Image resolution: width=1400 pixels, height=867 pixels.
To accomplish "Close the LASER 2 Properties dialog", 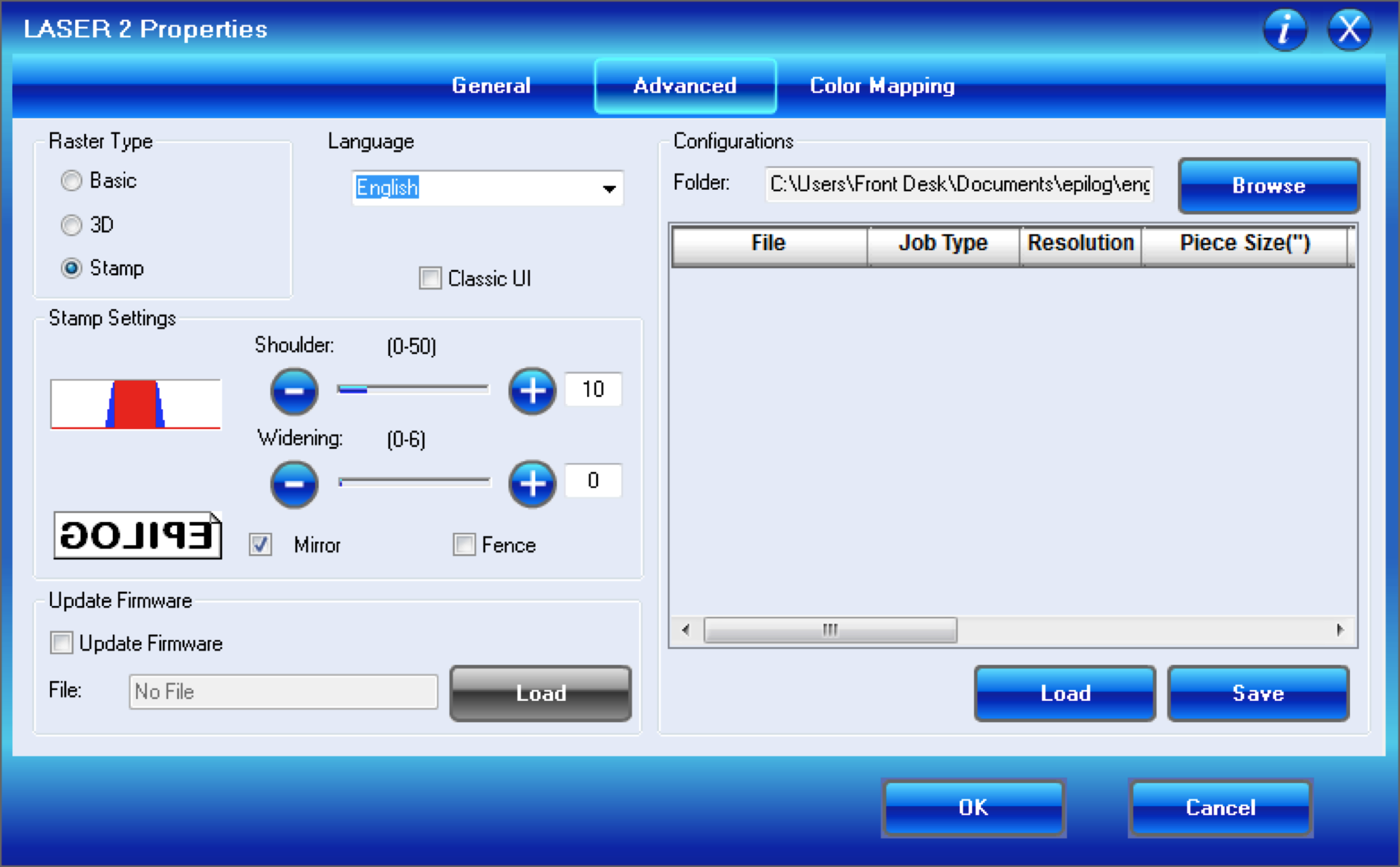I will [x=1349, y=30].
